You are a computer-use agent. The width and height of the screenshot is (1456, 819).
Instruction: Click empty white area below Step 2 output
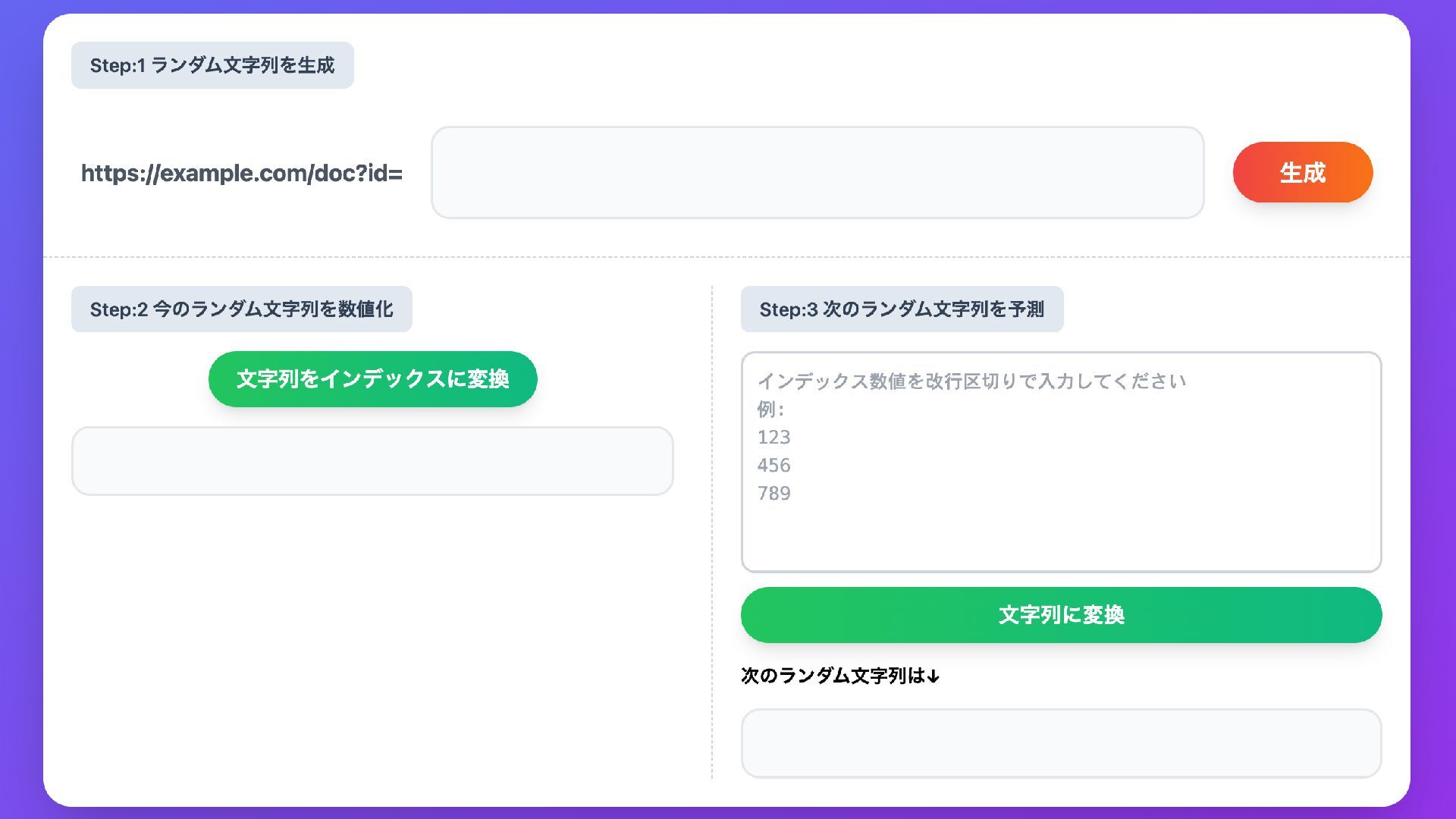(x=372, y=645)
